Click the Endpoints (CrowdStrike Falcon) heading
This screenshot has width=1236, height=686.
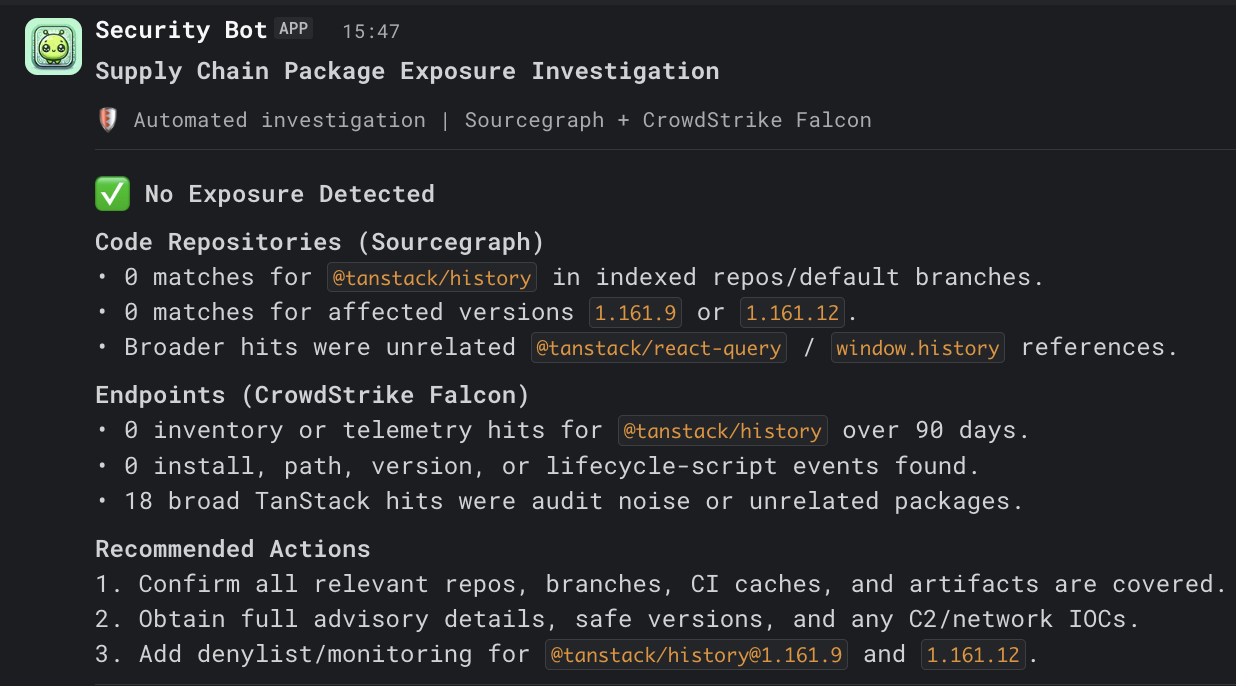click(x=312, y=395)
